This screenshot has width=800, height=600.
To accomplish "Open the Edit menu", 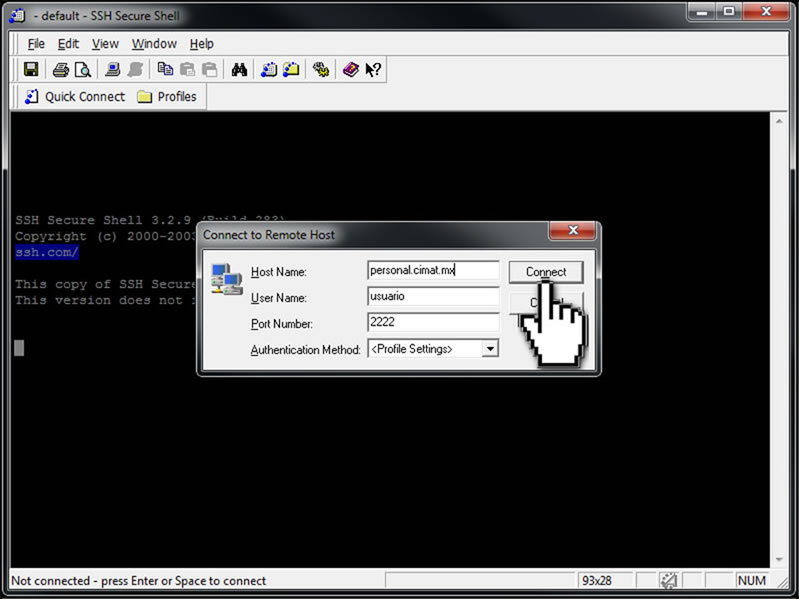I will coord(68,44).
